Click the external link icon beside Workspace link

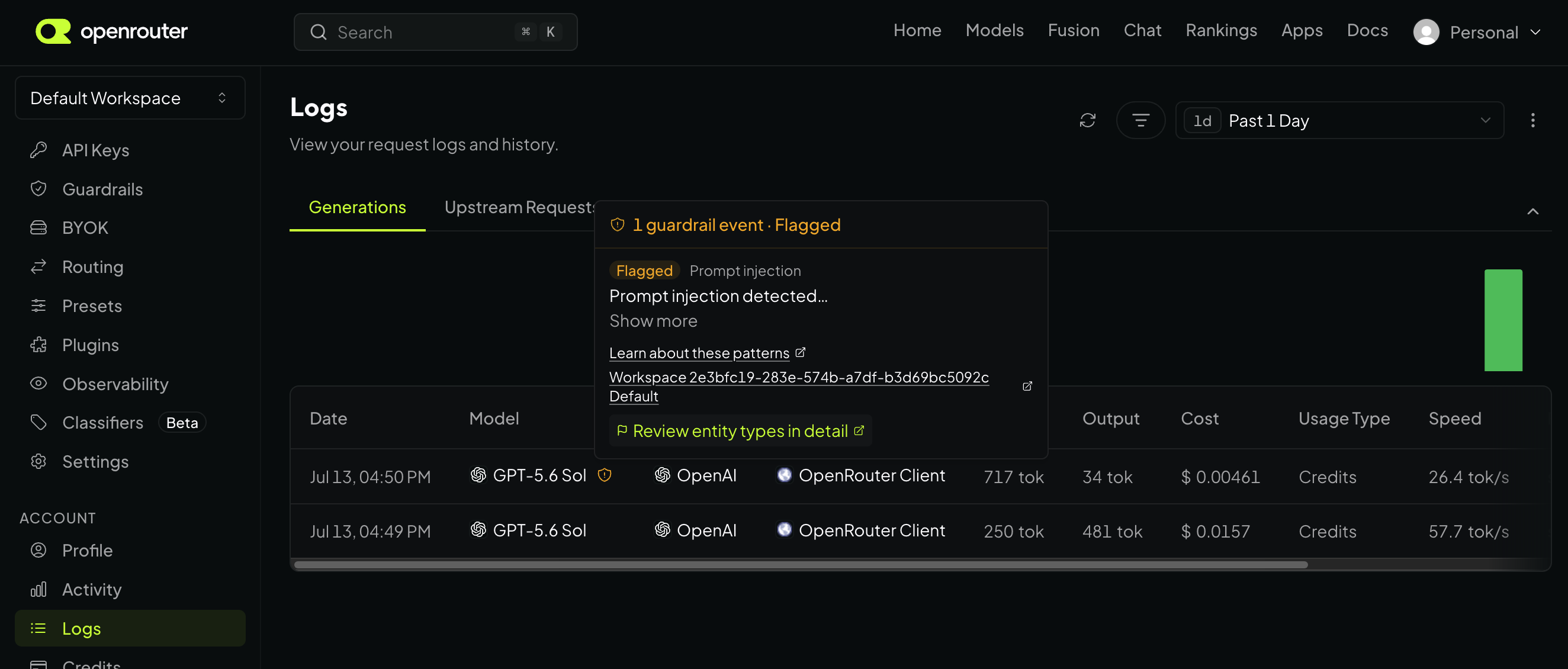(1027, 387)
